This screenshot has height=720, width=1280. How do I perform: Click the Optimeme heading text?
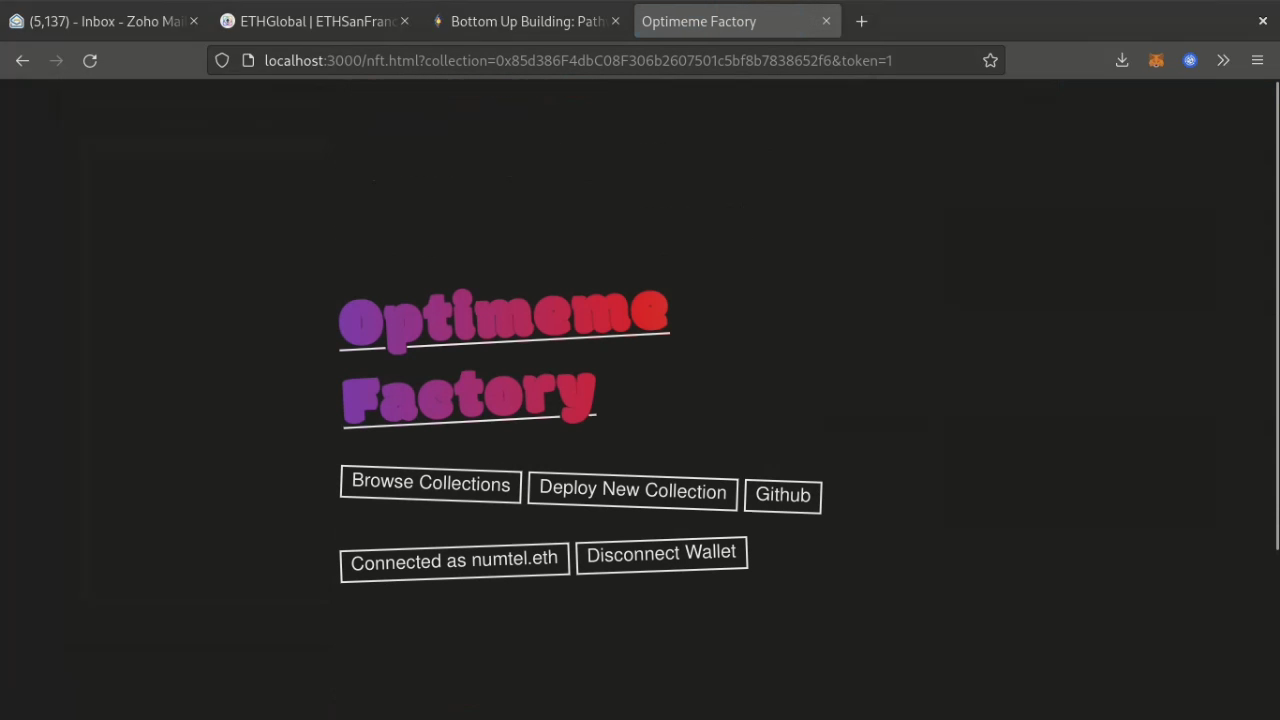click(503, 320)
